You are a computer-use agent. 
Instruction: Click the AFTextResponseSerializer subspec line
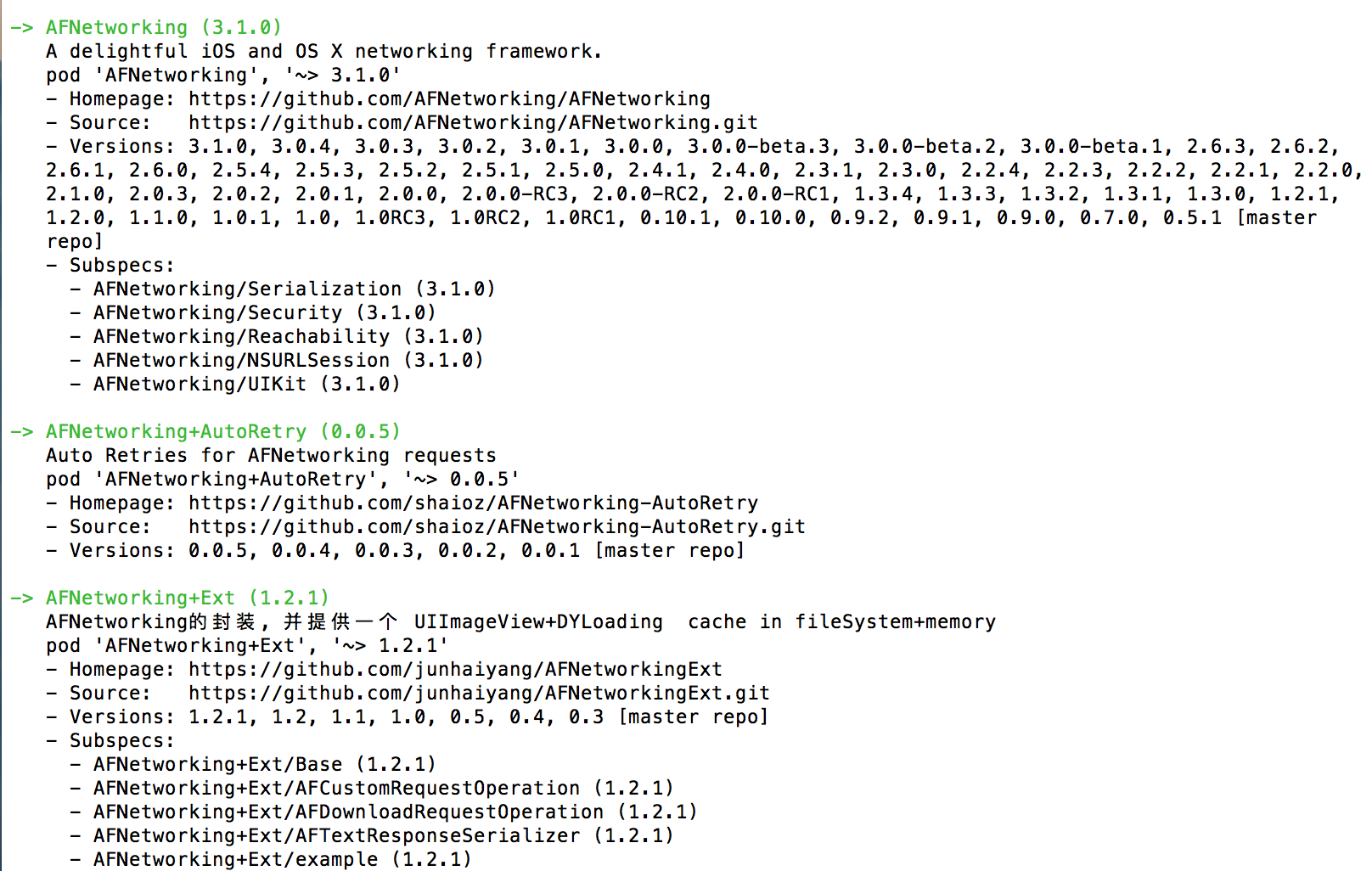(x=383, y=836)
